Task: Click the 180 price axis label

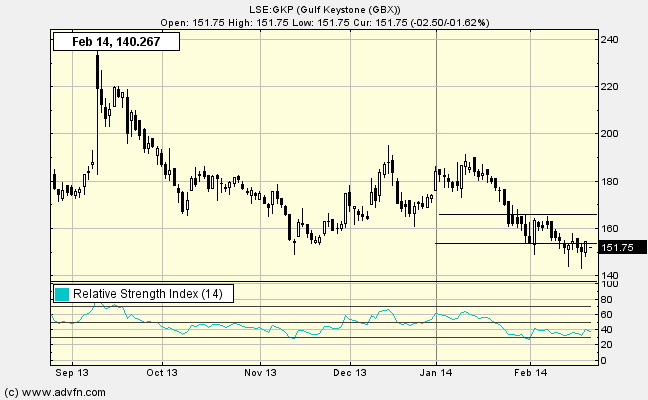Action: pos(610,181)
